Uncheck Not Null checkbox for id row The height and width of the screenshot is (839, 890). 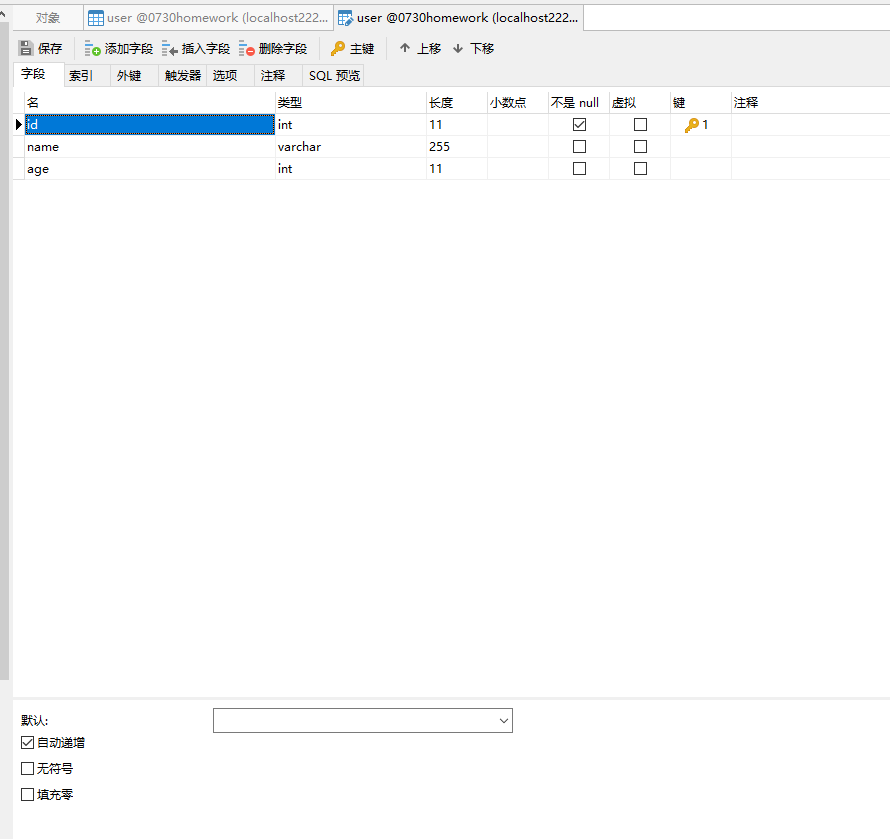[x=579, y=124]
